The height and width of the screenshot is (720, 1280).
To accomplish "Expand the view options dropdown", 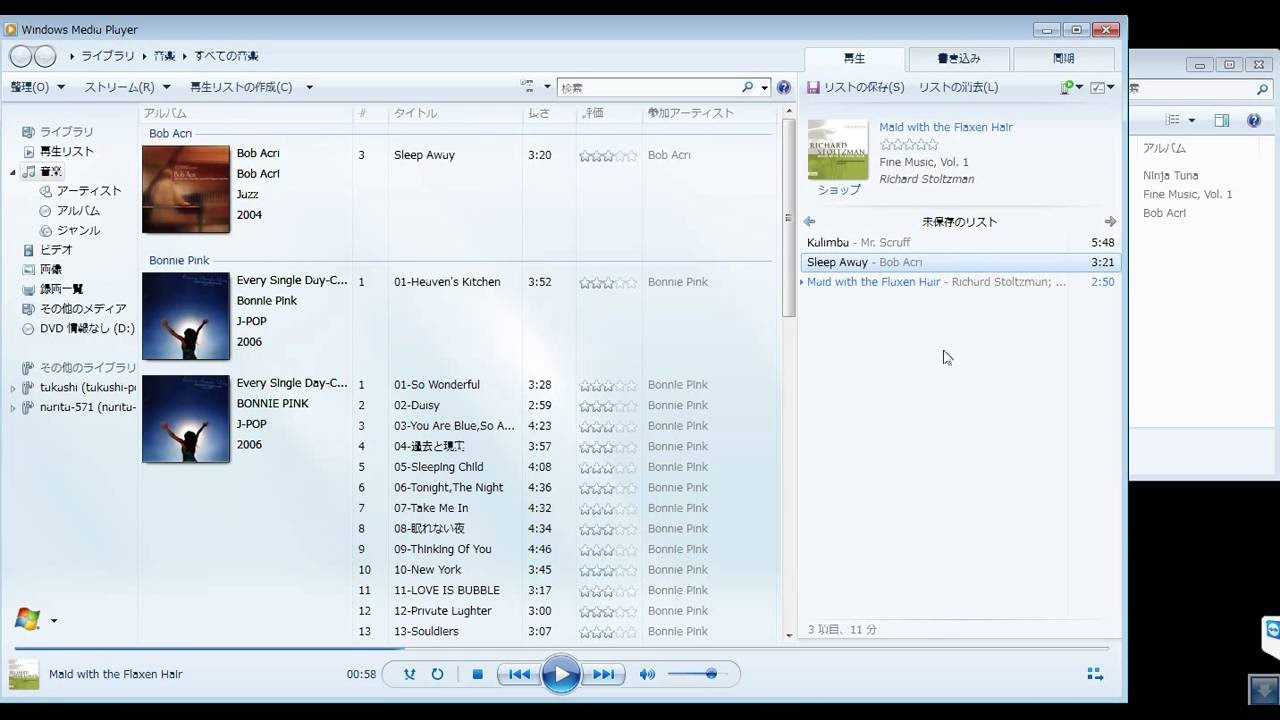I will click(x=536, y=87).
